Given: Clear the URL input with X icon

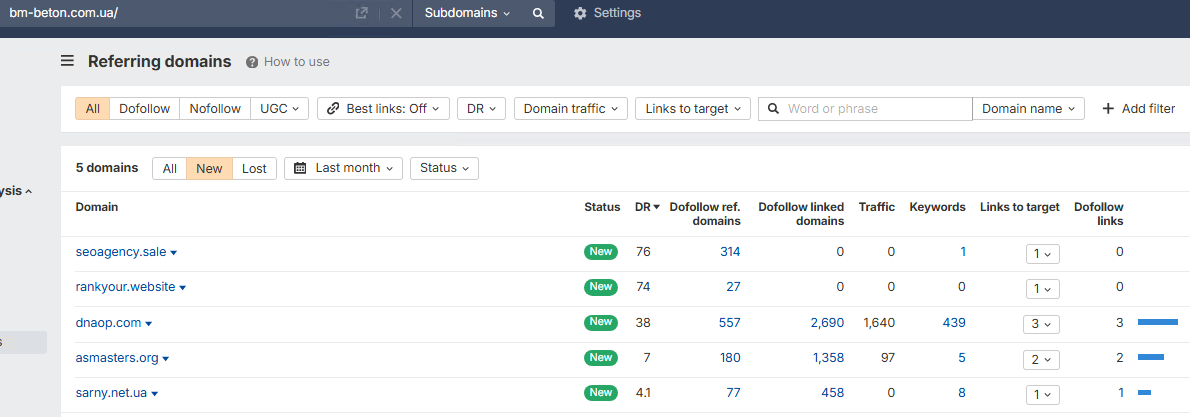Looking at the screenshot, I should pyautogui.click(x=396, y=14).
